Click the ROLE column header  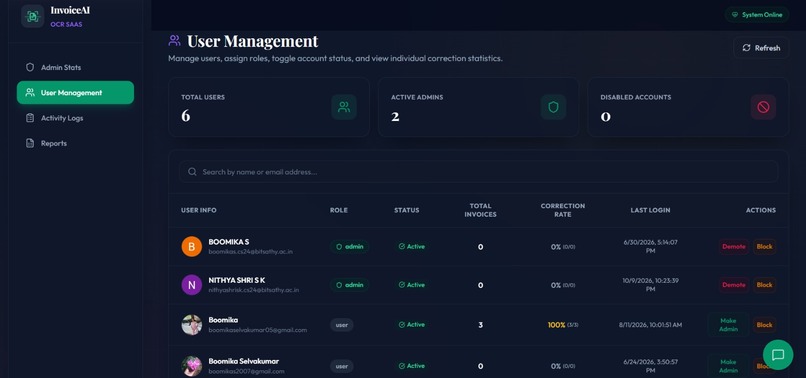pos(339,210)
